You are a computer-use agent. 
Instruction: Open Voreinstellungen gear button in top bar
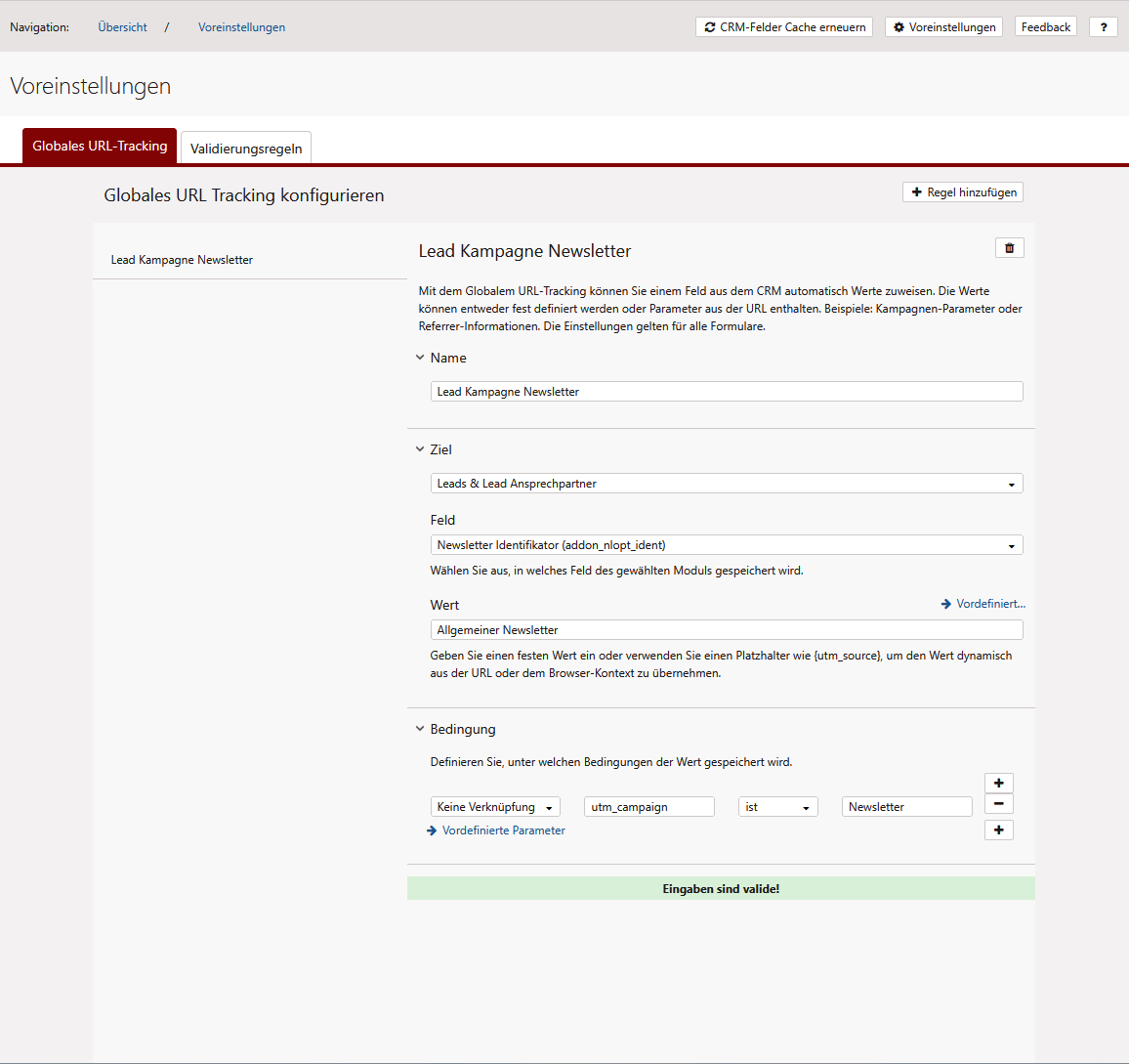tap(943, 27)
